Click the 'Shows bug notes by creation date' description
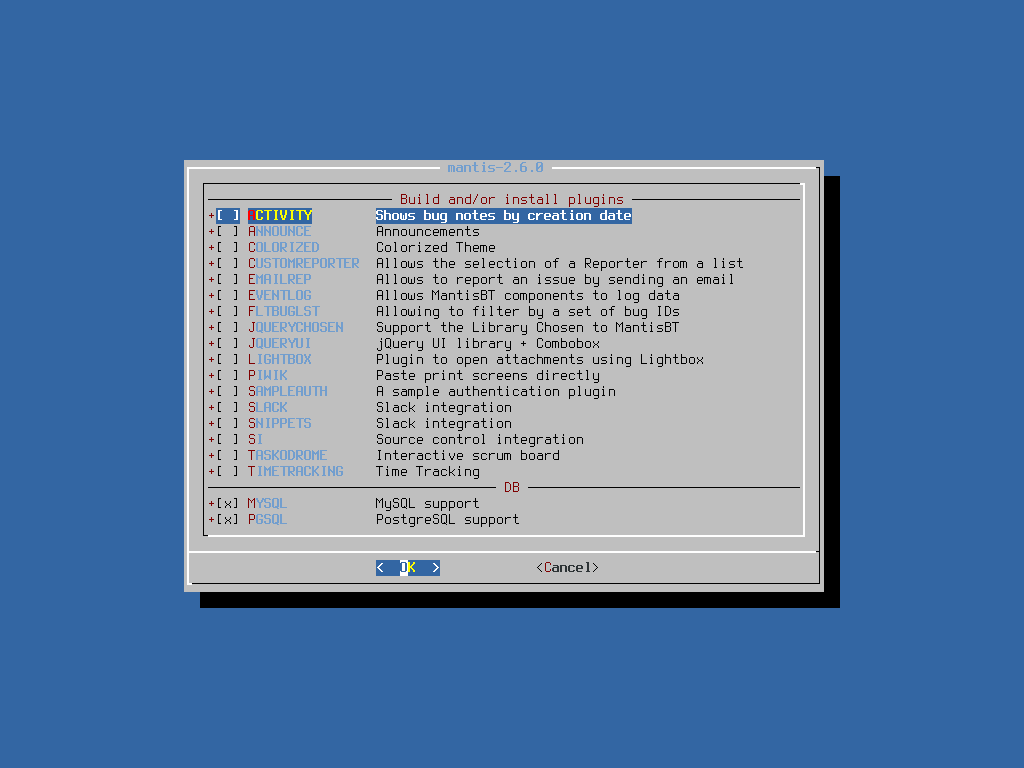Screen dimensions: 1024x768 (x=504, y=216)
